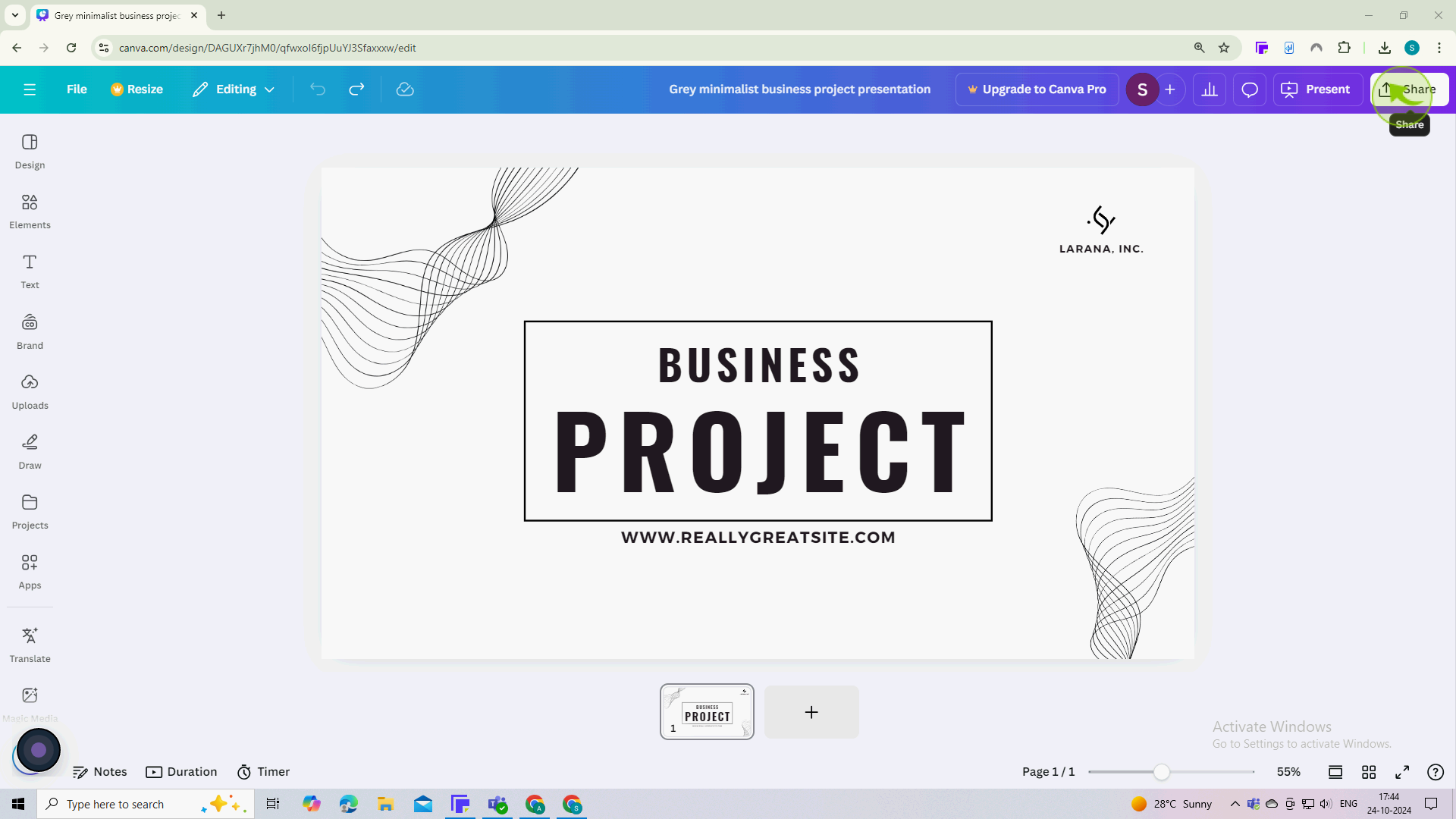Screen dimensions: 1456x819
Task: Select the PROJECT heading text
Action: click(x=761, y=451)
